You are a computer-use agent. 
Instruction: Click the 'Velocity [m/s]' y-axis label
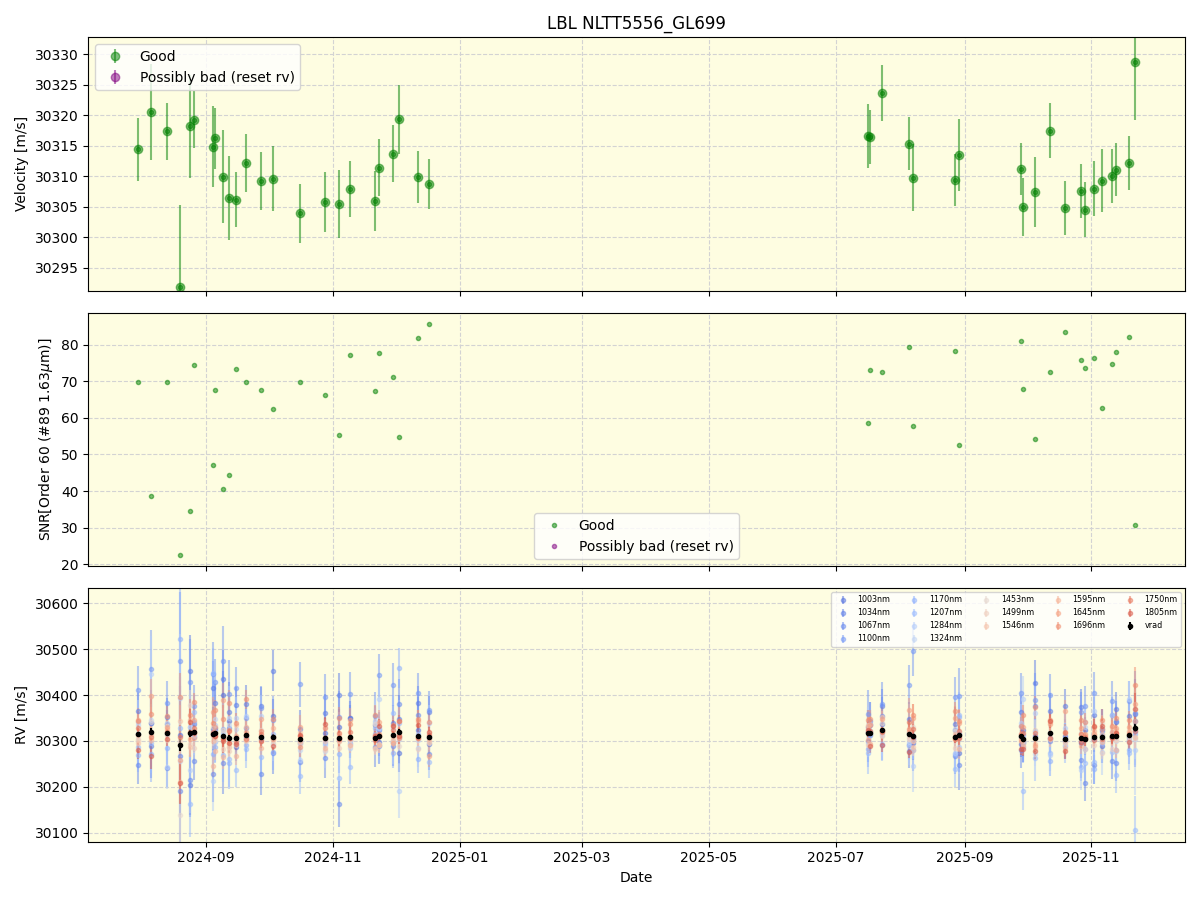coord(21,164)
